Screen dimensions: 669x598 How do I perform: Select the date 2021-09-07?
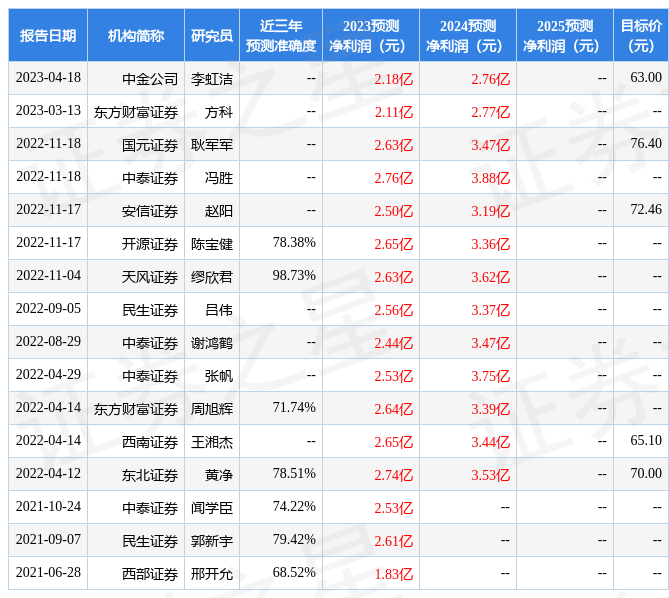pyautogui.click(x=48, y=539)
